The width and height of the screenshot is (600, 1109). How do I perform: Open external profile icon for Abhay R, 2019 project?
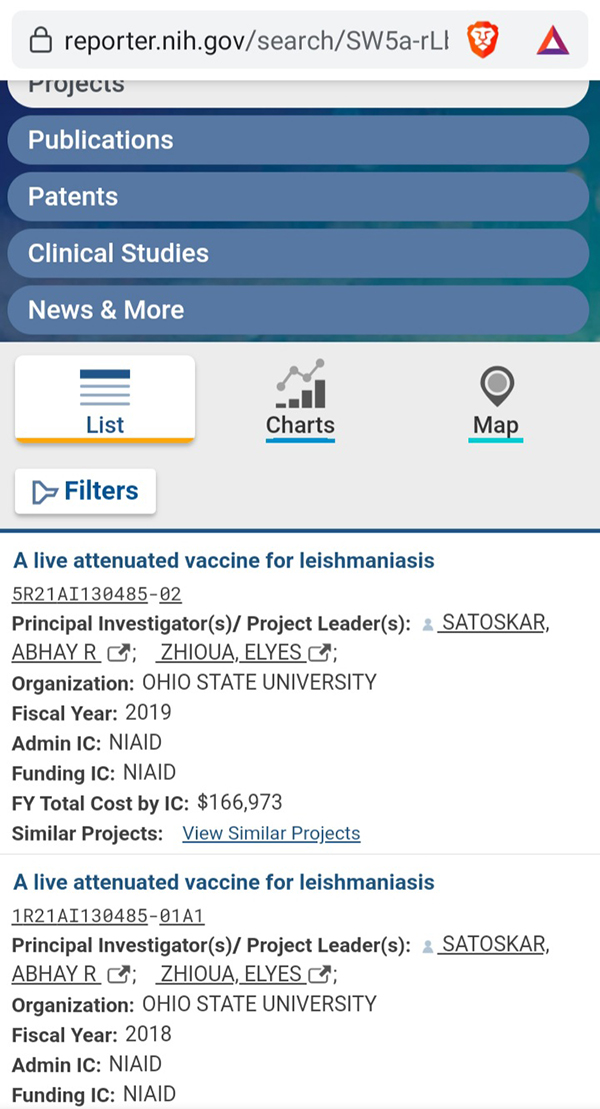118,654
